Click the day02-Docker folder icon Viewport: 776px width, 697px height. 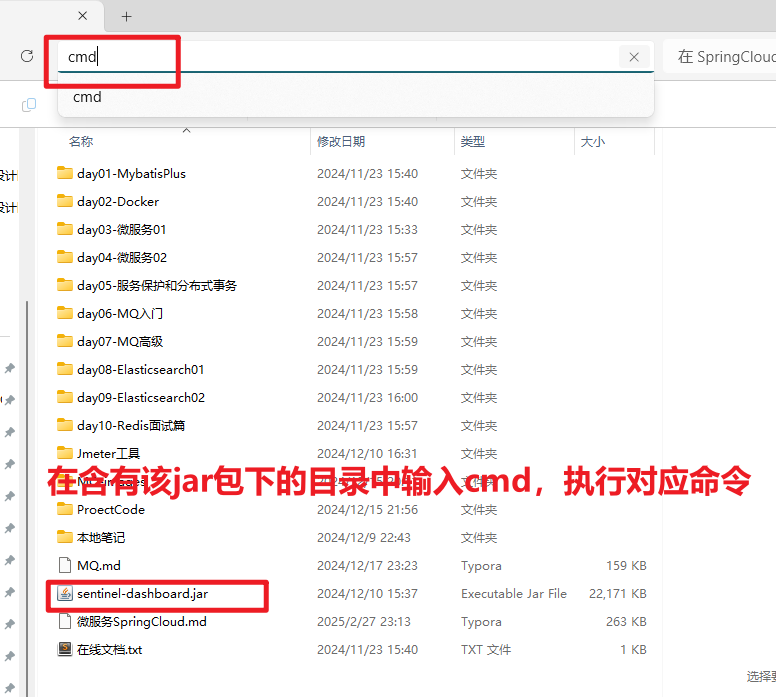[65, 202]
